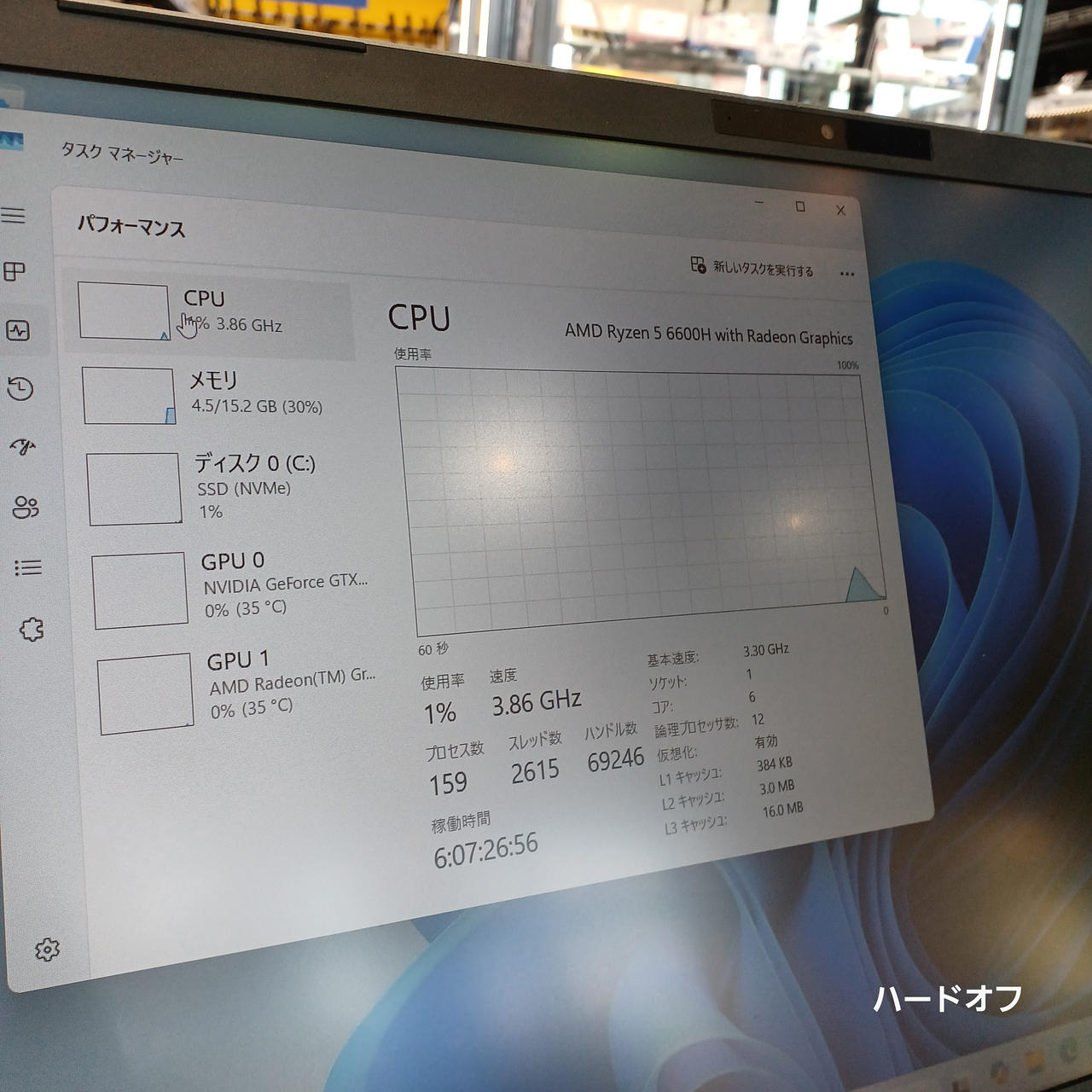1092x1092 pixels.
Task: Click the 384 KB L1 cache value
Action: (x=774, y=764)
